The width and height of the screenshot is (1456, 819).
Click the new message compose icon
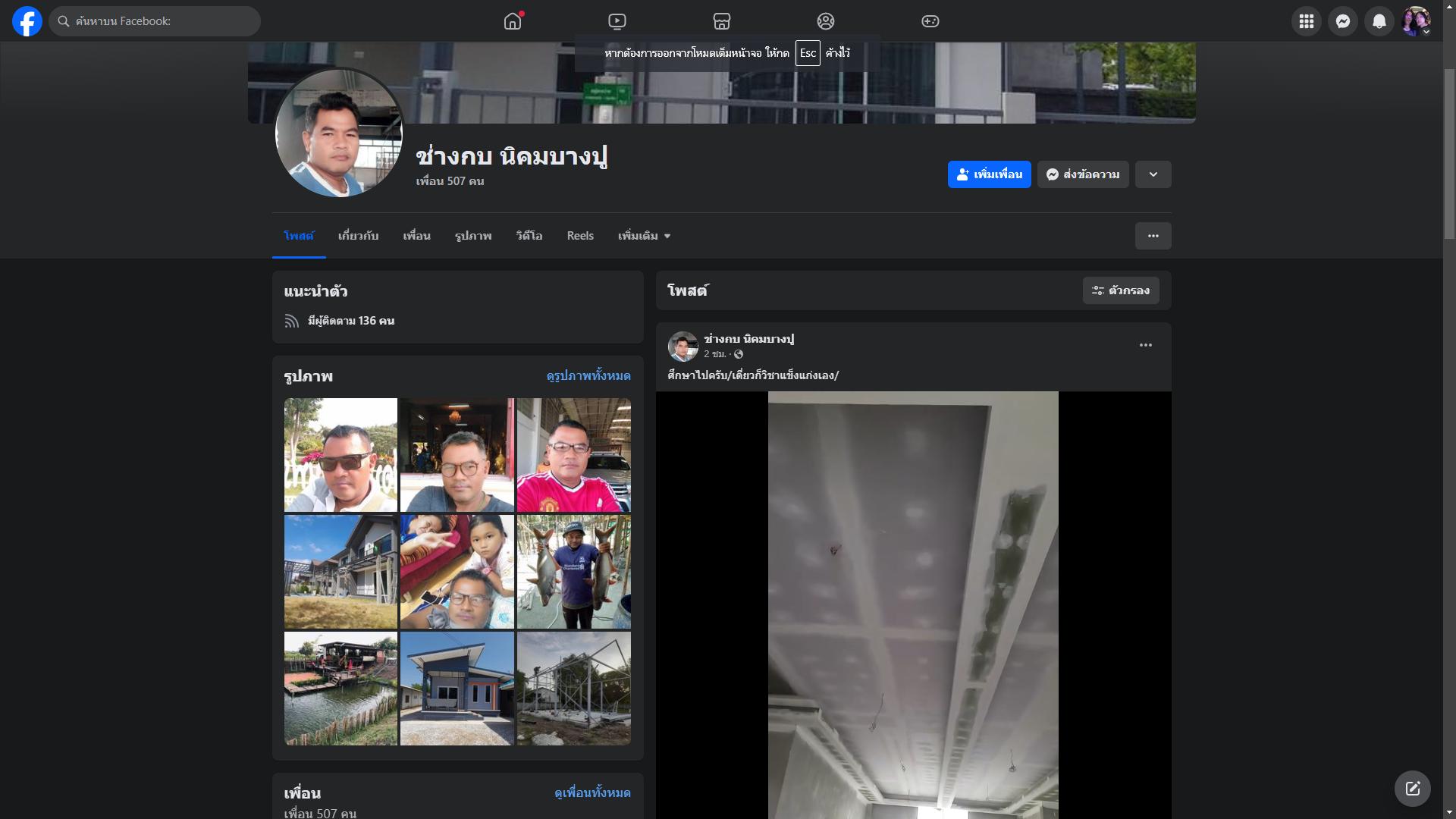click(x=1412, y=789)
